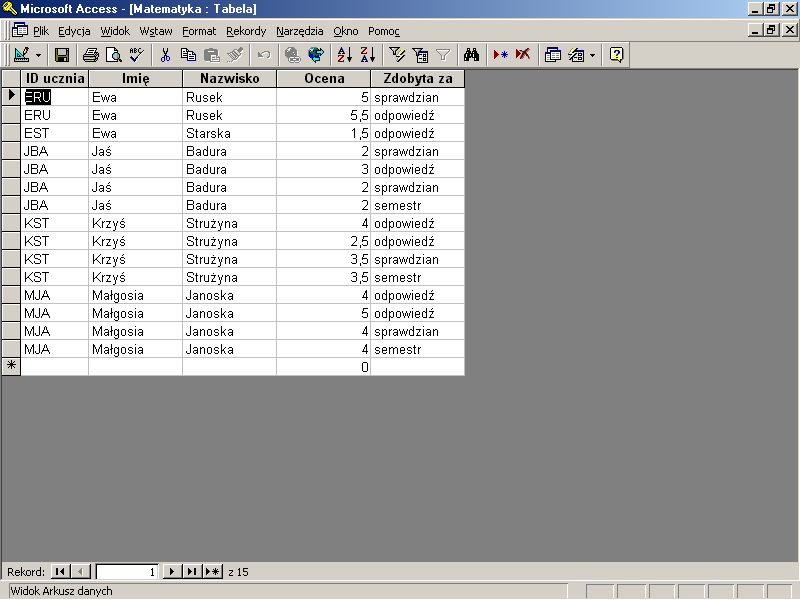Click the record number input field
Screen dimensions: 800x600
pos(127,572)
